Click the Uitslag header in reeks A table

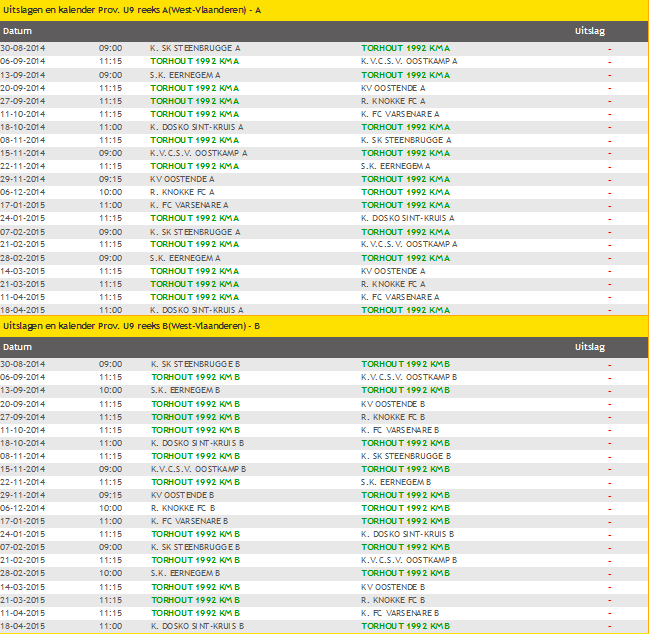[x=590, y=31]
